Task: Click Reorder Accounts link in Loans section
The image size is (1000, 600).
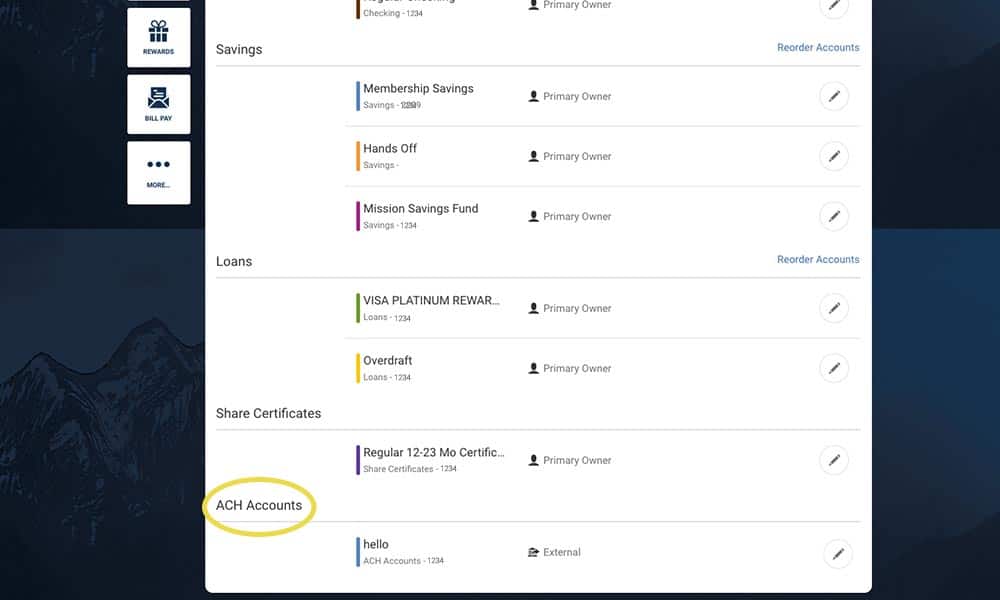Action: pos(818,260)
